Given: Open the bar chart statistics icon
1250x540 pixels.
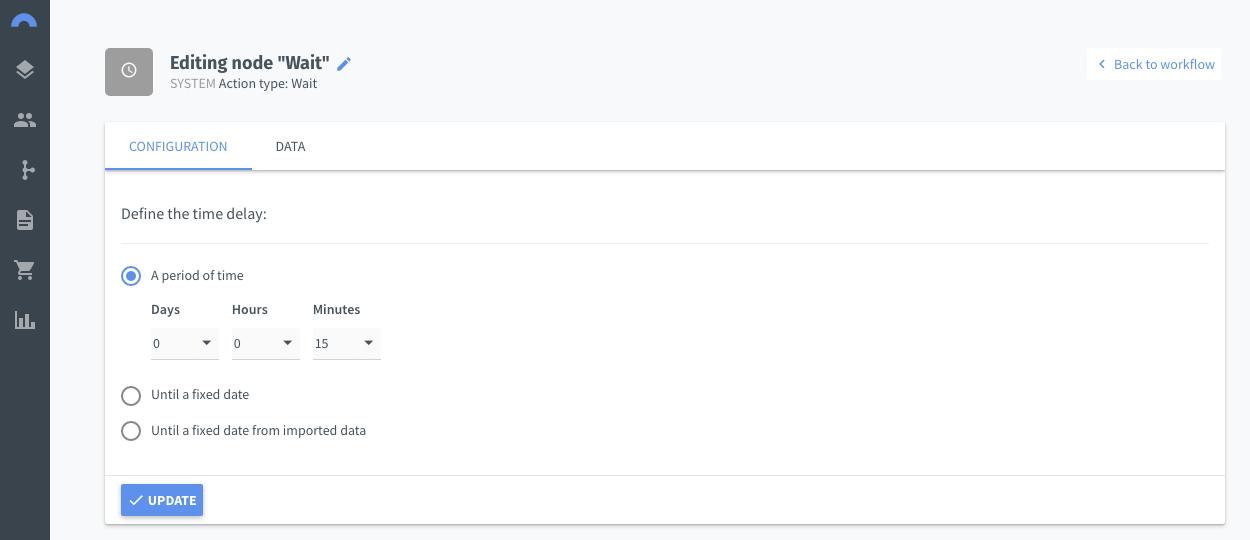Looking at the screenshot, I should 25,320.
